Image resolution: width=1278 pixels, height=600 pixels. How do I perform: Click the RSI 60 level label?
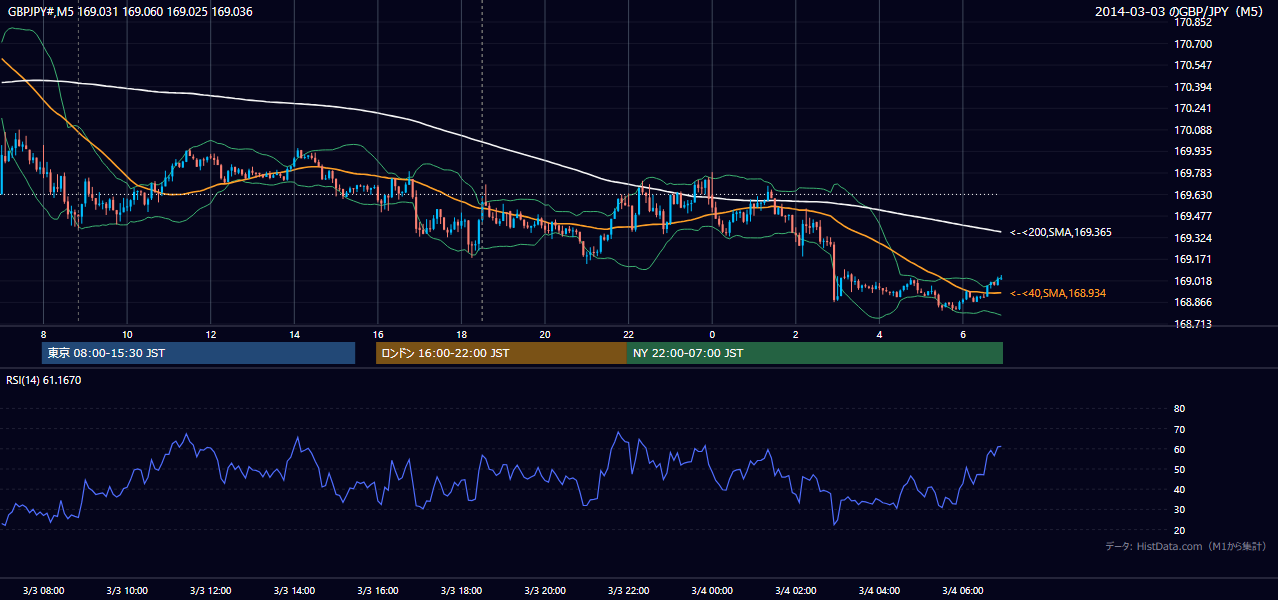click(x=1179, y=449)
